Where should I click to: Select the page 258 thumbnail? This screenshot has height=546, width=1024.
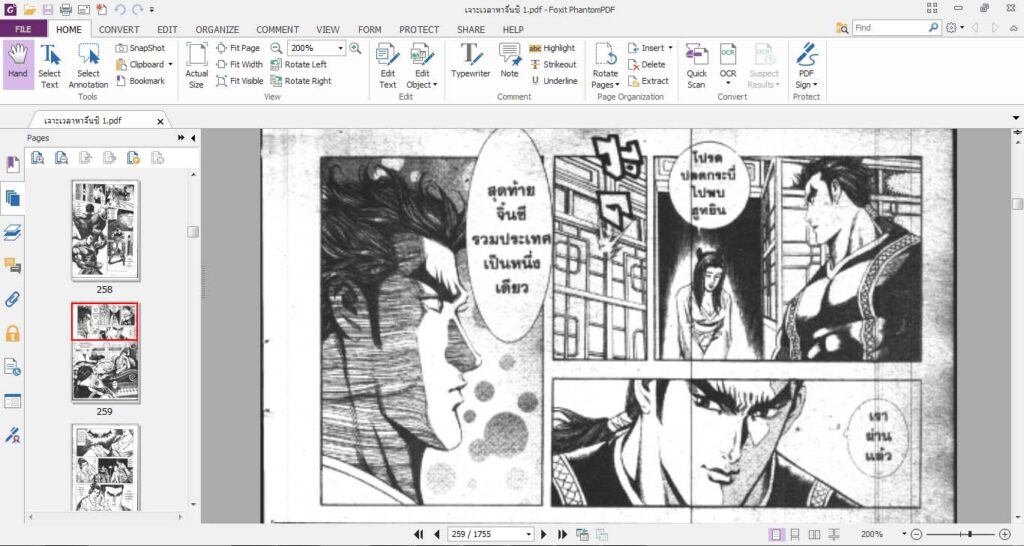point(105,231)
